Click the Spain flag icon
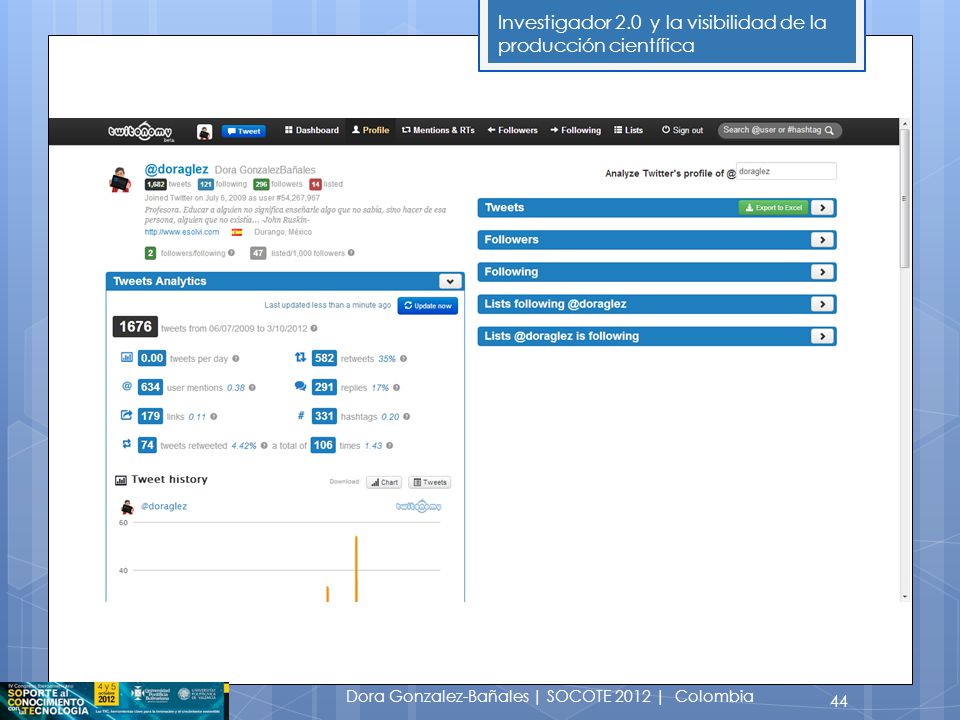960x720 pixels. (x=237, y=233)
